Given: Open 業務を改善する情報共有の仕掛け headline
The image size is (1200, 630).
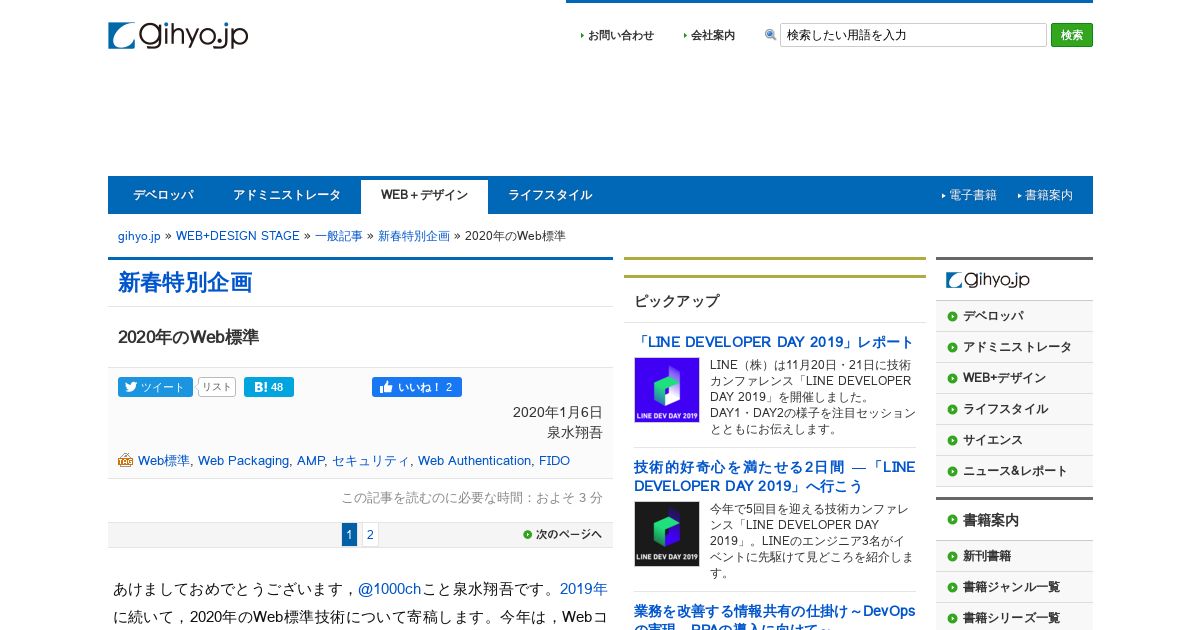Looking at the screenshot, I should [x=774, y=619].
